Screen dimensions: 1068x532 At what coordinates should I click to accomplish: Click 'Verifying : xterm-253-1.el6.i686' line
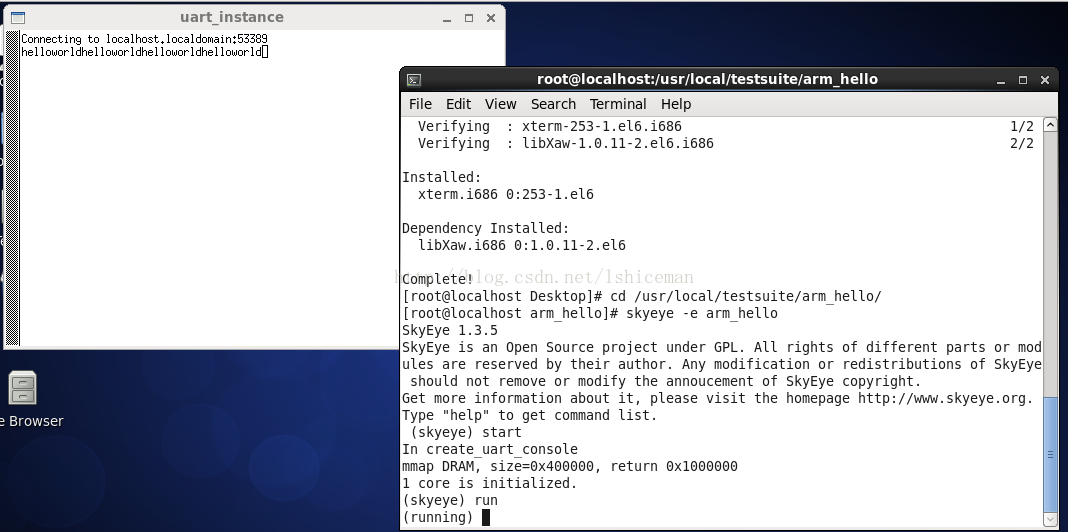550,126
